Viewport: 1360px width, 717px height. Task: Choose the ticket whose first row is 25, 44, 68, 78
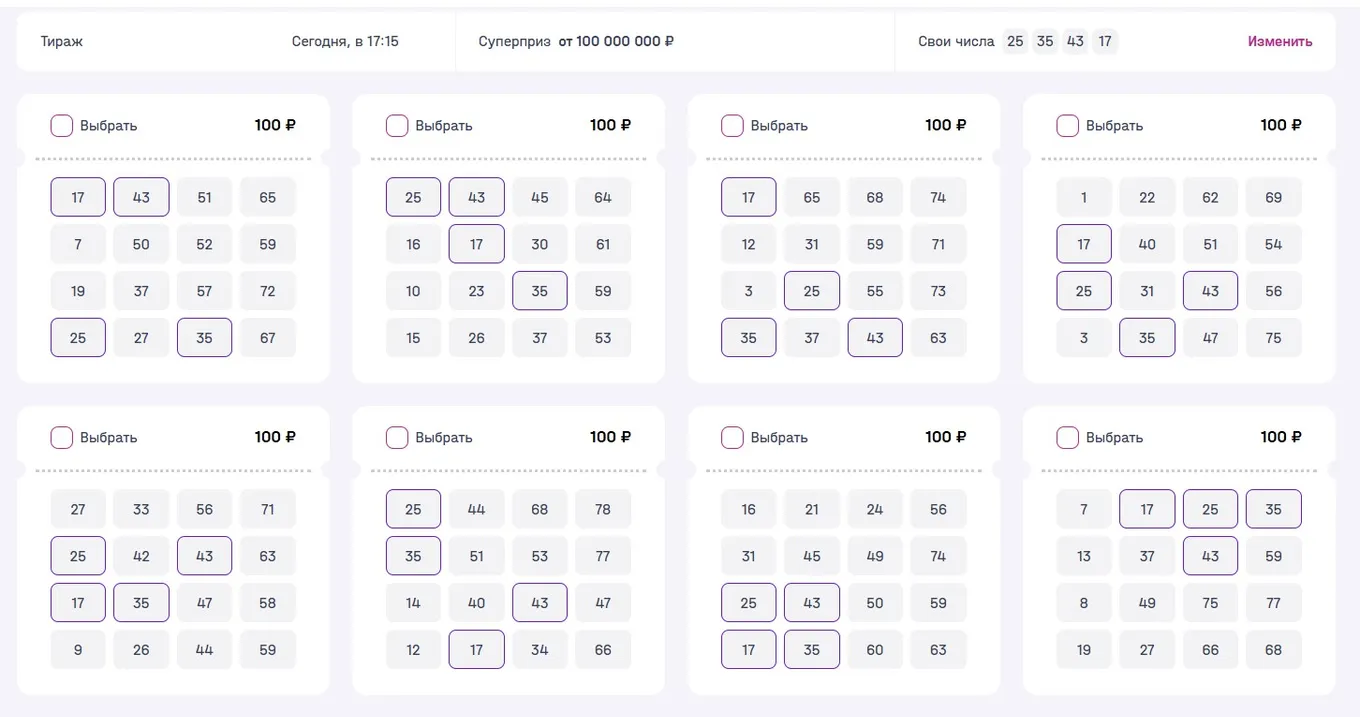397,438
